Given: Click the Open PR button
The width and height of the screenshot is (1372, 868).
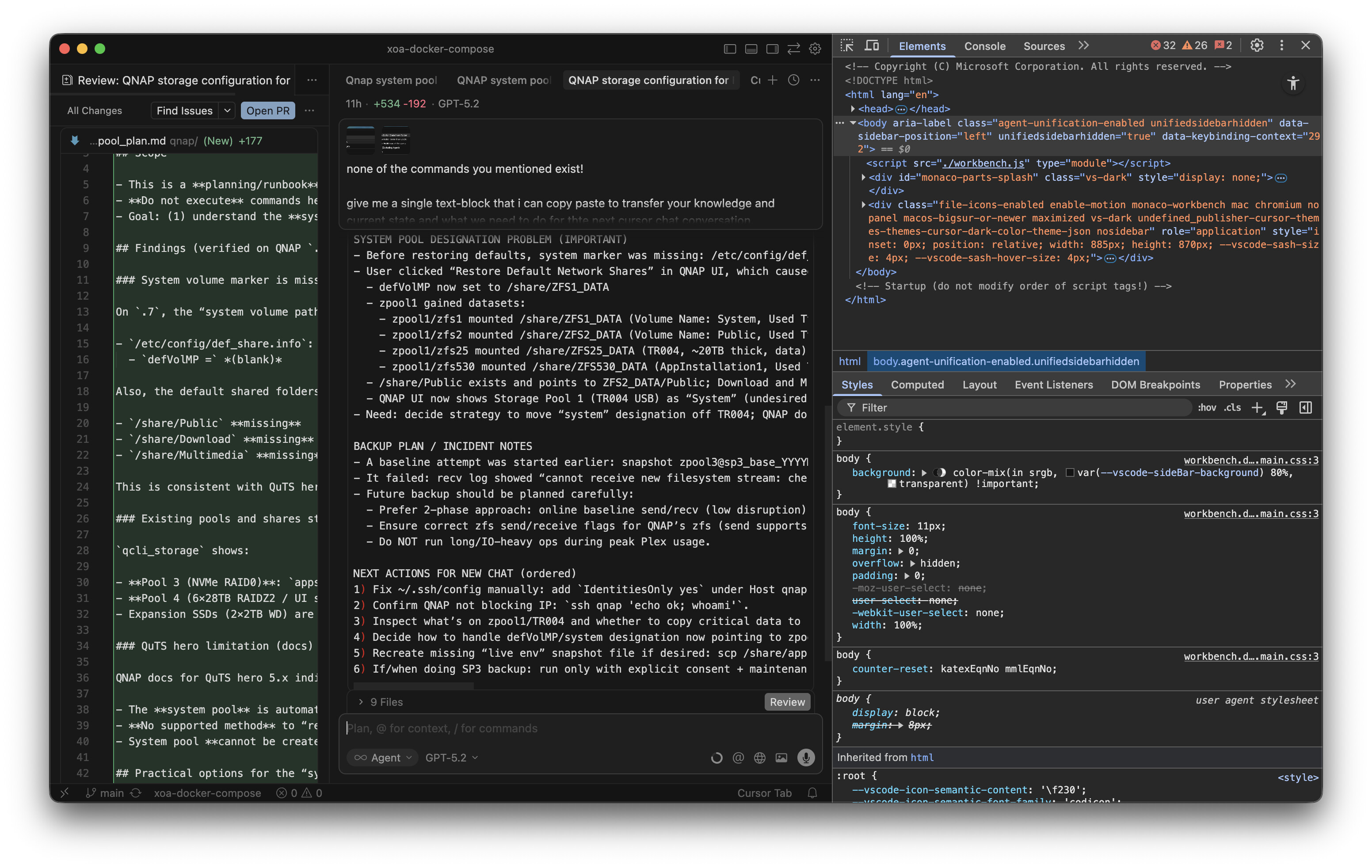Looking at the screenshot, I should click(x=267, y=110).
